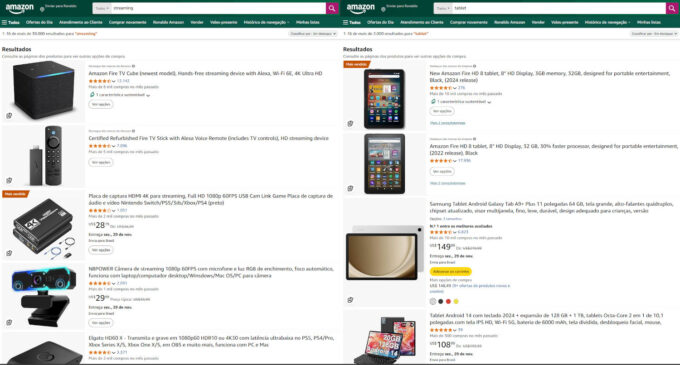Click share icon on NBPOWER webcam image
The height and width of the screenshot is (365, 680).
(9, 323)
